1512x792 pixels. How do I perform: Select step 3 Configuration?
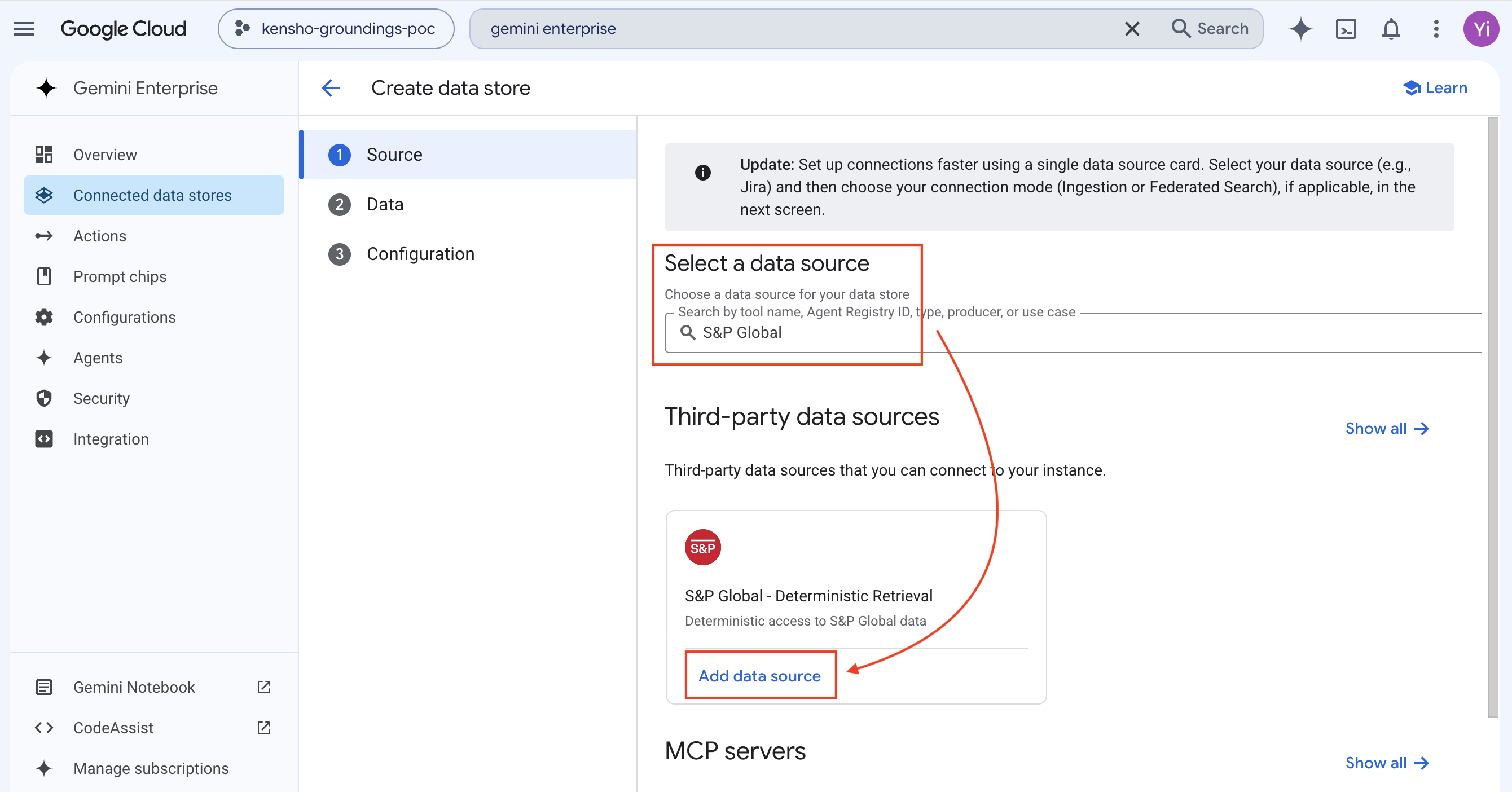tap(468, 254)
